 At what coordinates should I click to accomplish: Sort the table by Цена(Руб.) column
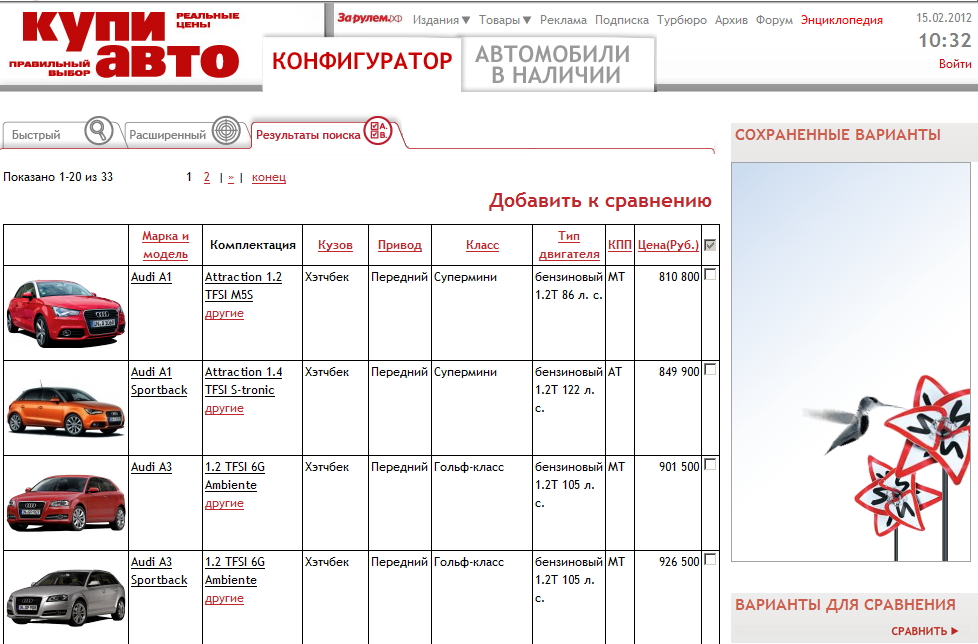[668, 245]
